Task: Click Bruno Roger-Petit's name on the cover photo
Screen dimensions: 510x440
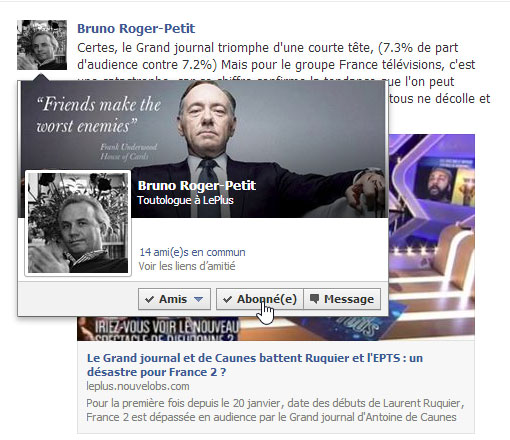Action: pos(197,186)
